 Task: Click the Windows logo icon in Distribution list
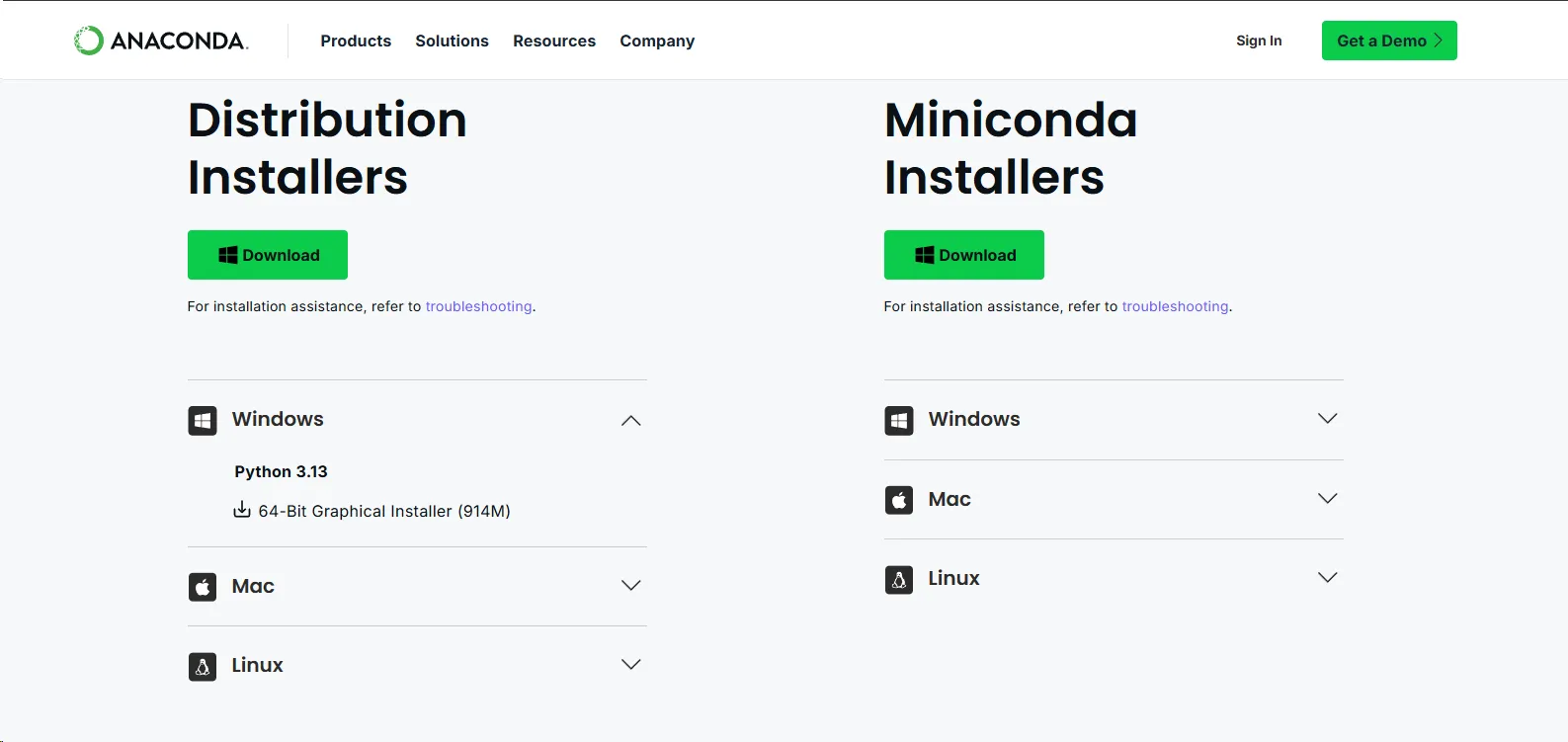coord(203,421)
